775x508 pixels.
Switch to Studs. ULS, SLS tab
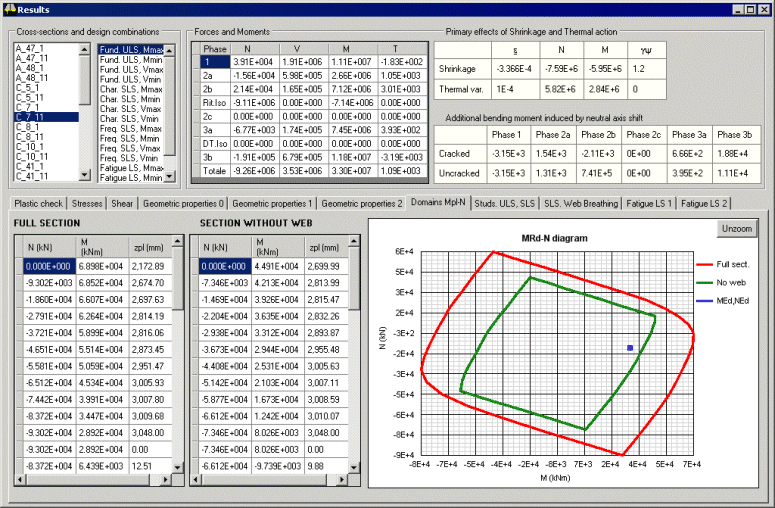pyautogui.click(x=505, y=203)
